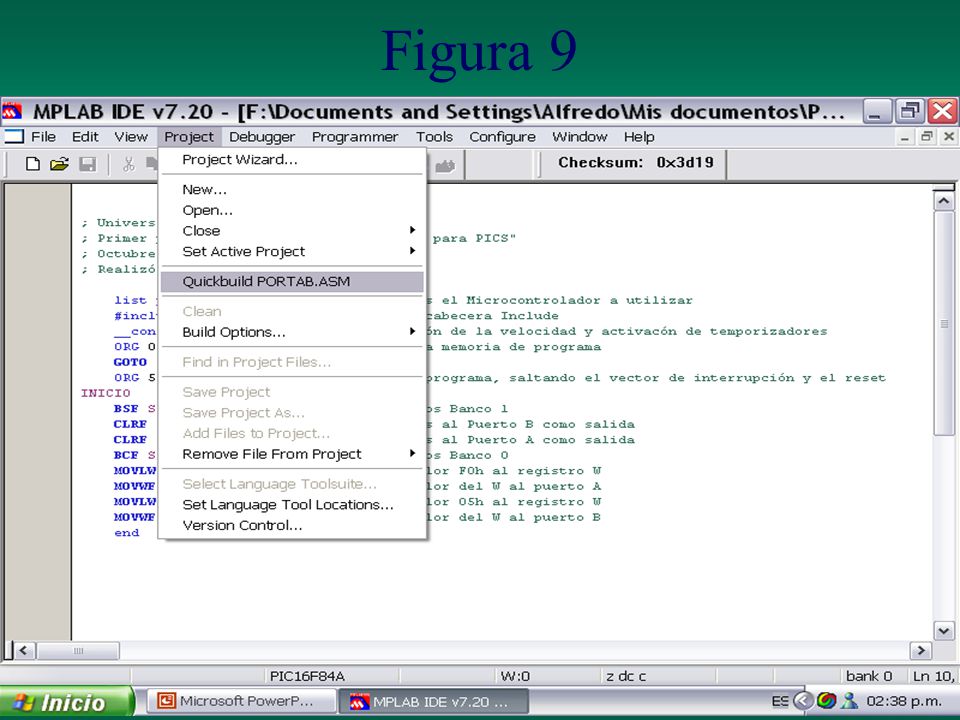Open the Edit menu
960x720 pixels.
coord(85,137)
